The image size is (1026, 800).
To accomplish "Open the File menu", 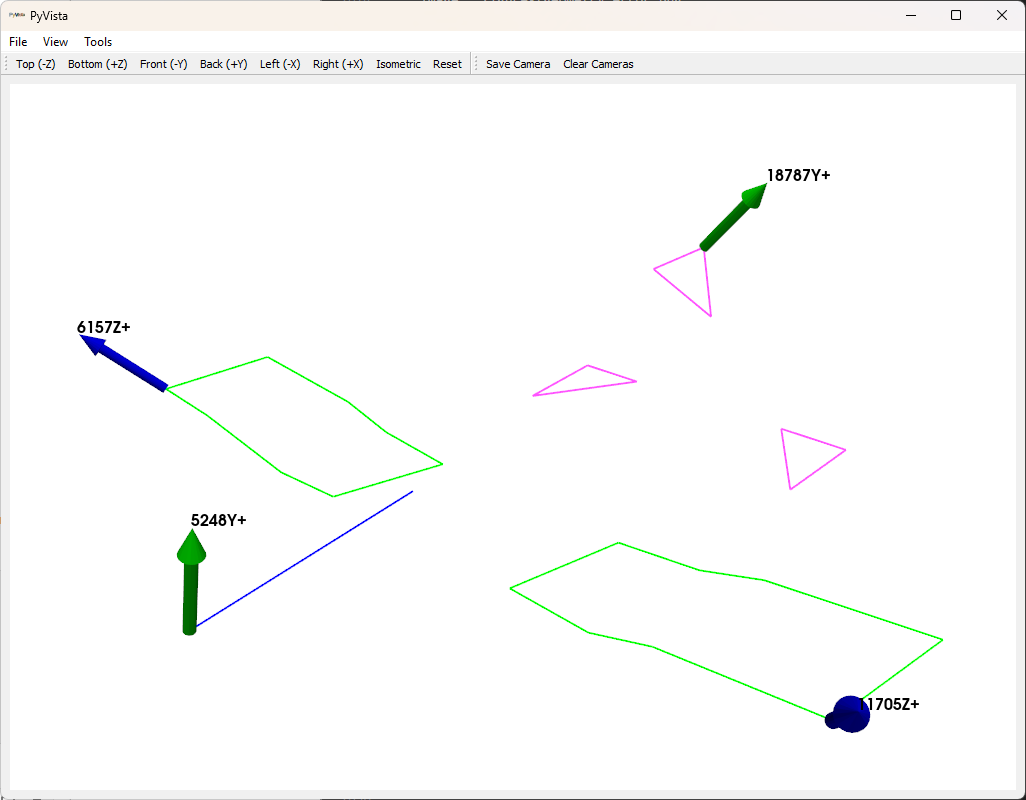I will point(17,41).
